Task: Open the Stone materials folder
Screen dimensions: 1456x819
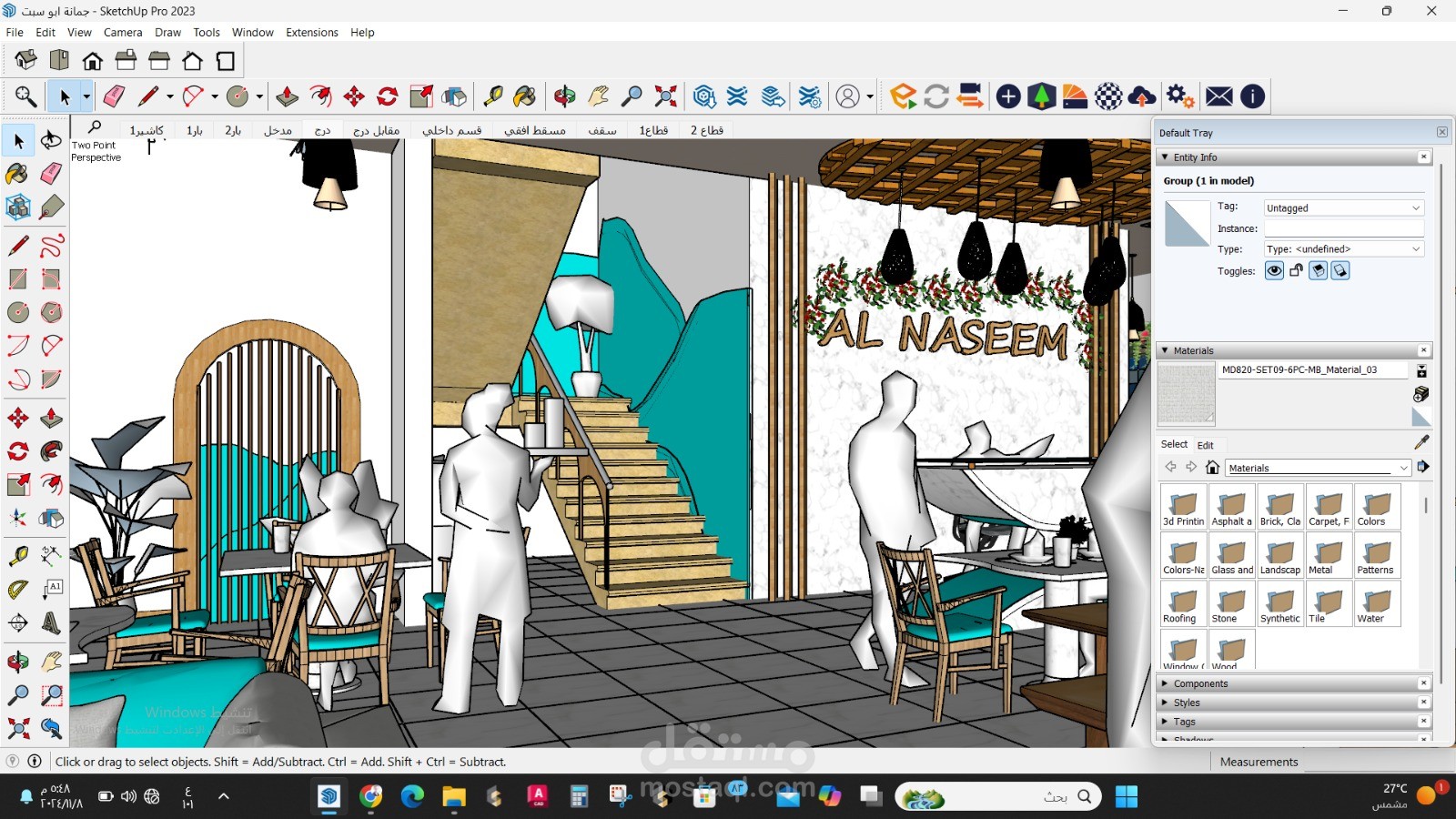Action: pyautogui.click(x=1231, y=604)
